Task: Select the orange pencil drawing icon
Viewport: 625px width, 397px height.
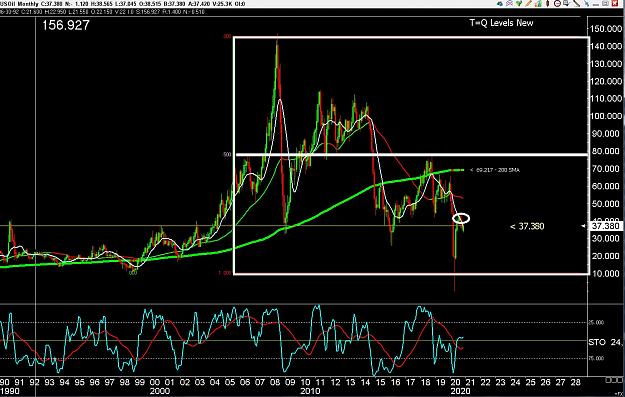Action: click(x=528, y=4)
